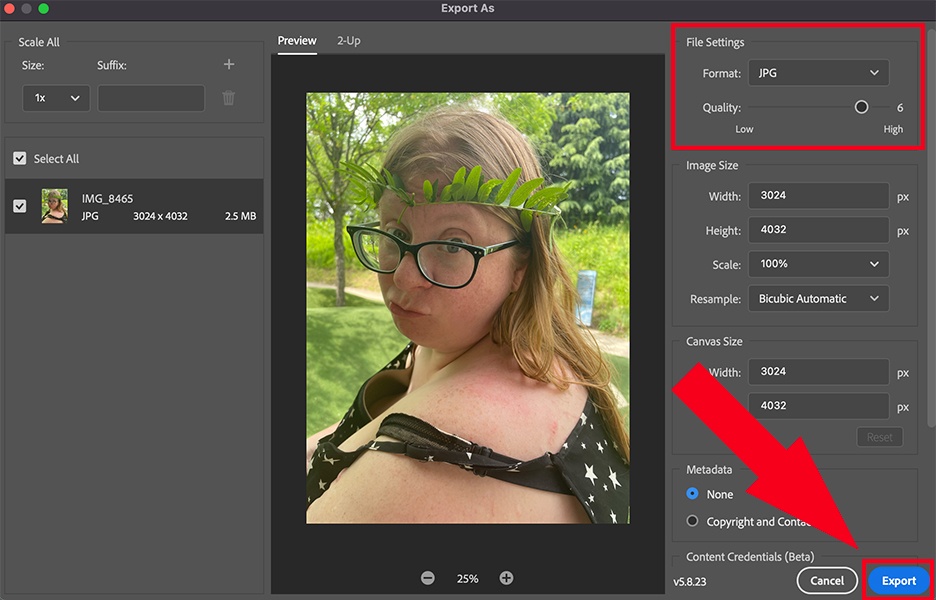Uncheck the Select All checkbox

20,158
